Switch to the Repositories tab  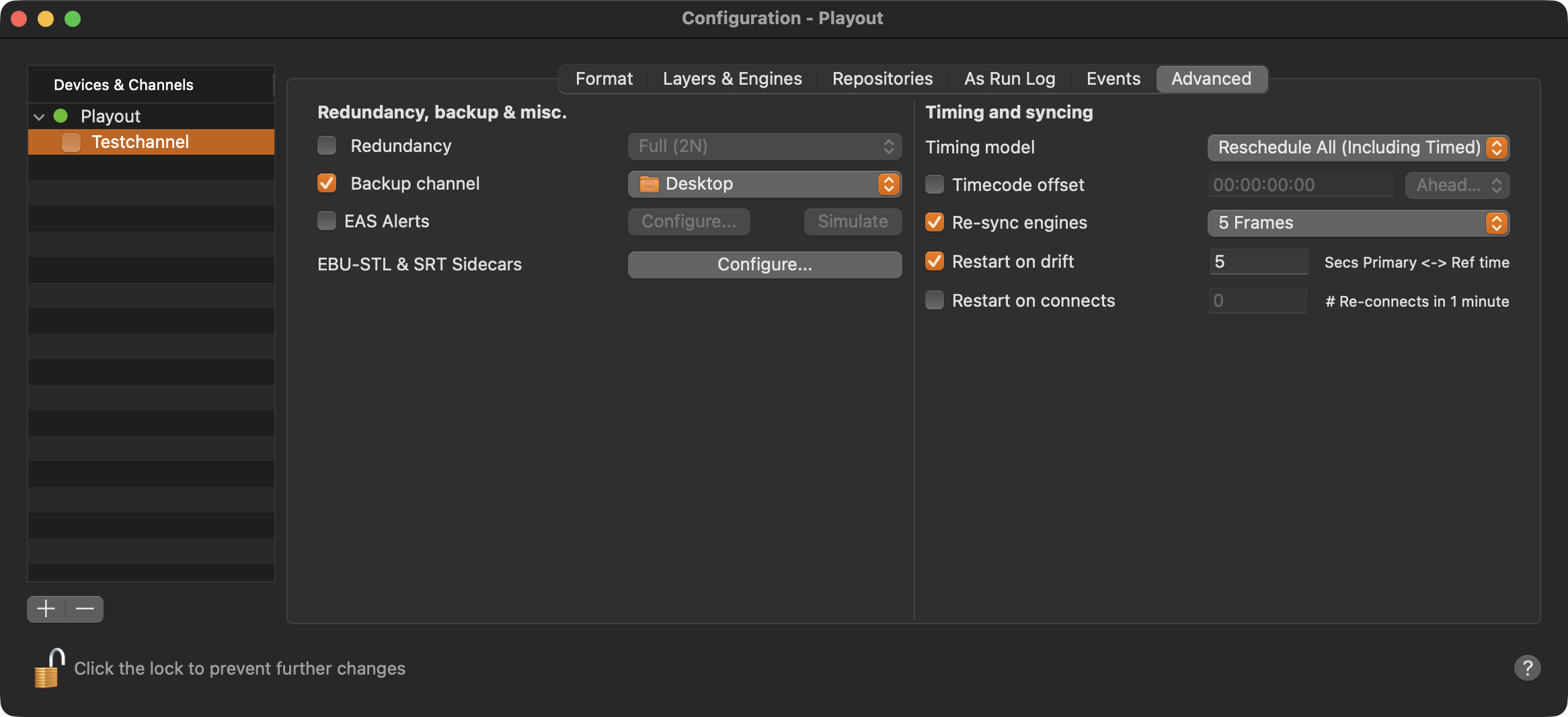click(882, 79)
